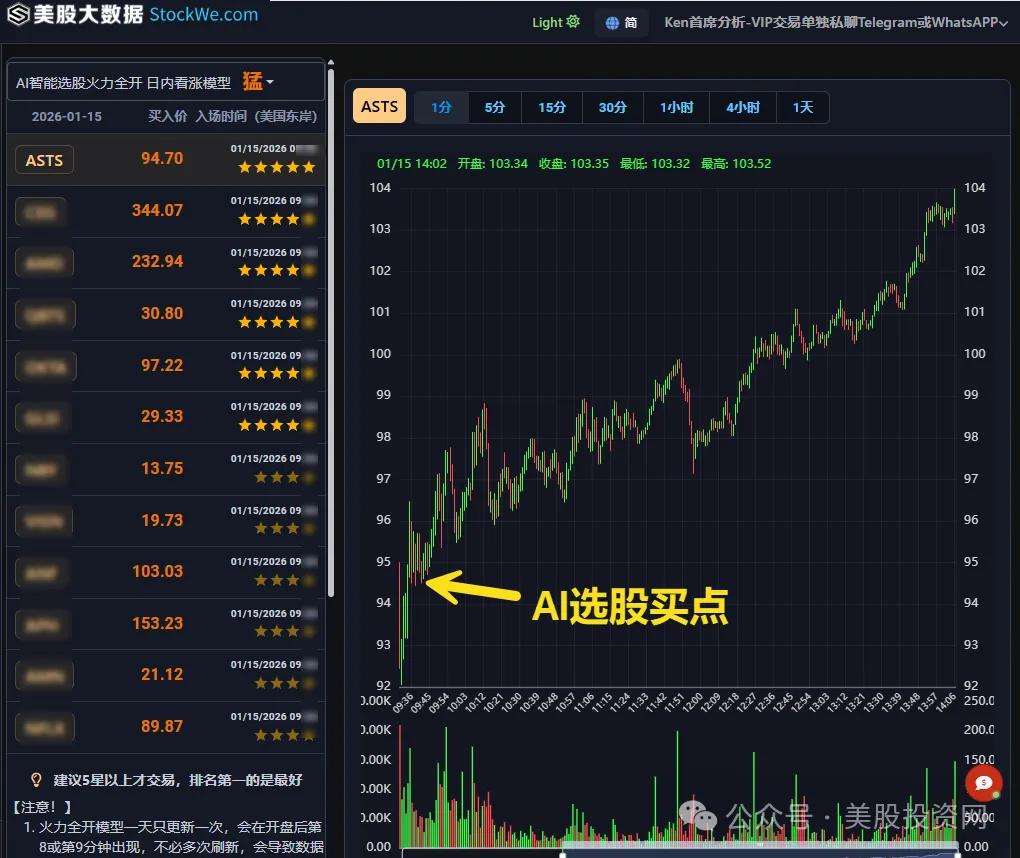This screenshot has height=858, width=1020.
Task: Click the left handle of chart zoom slider
Action: [563, 854]
